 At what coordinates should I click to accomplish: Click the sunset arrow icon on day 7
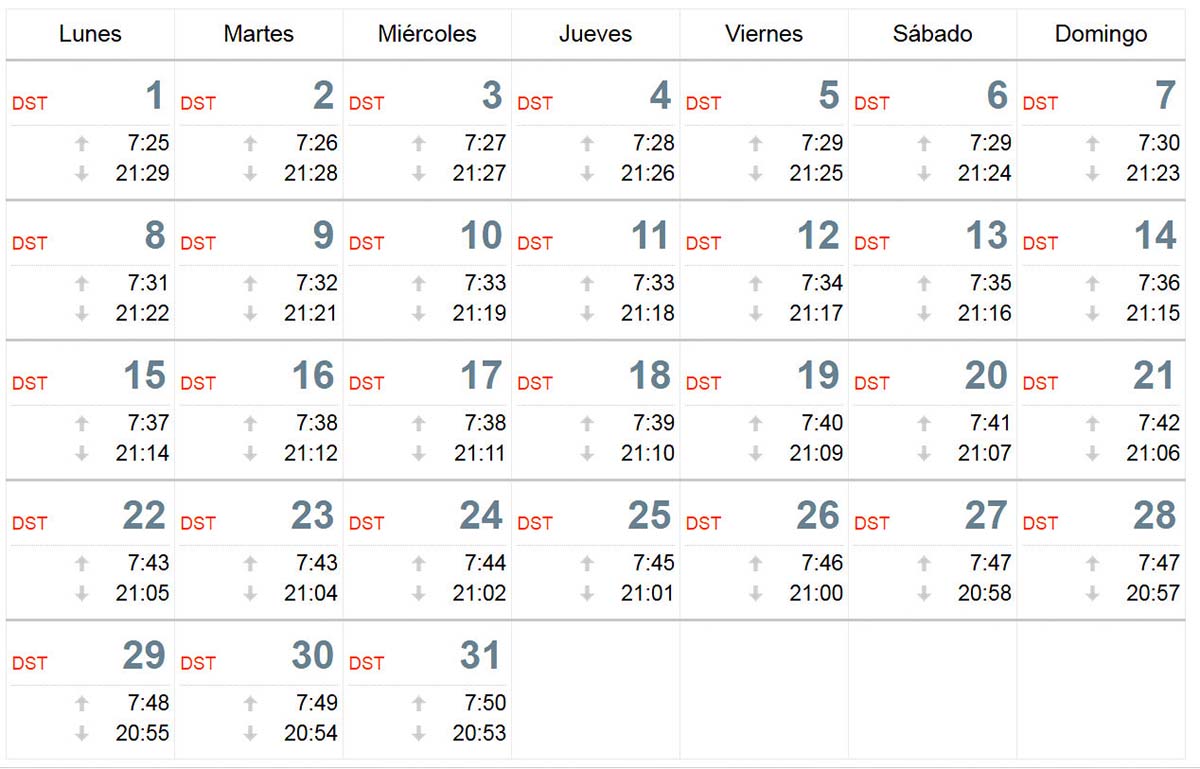point(1093,173)
